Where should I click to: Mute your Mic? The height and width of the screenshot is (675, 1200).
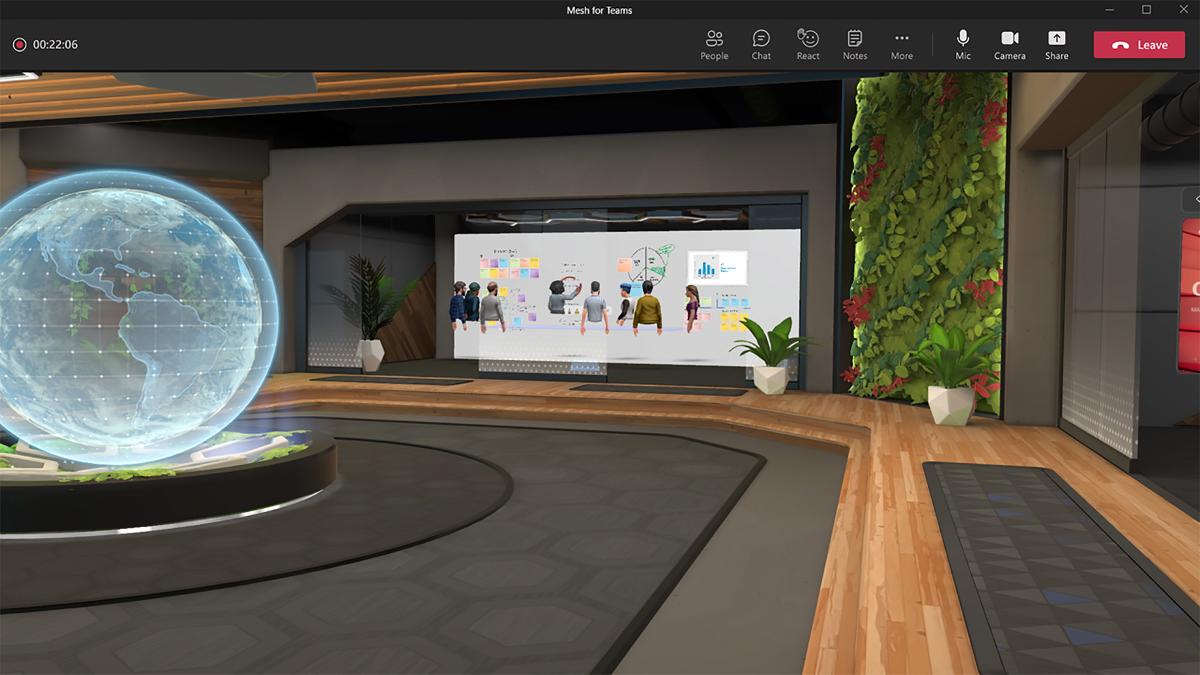[962, 43]
